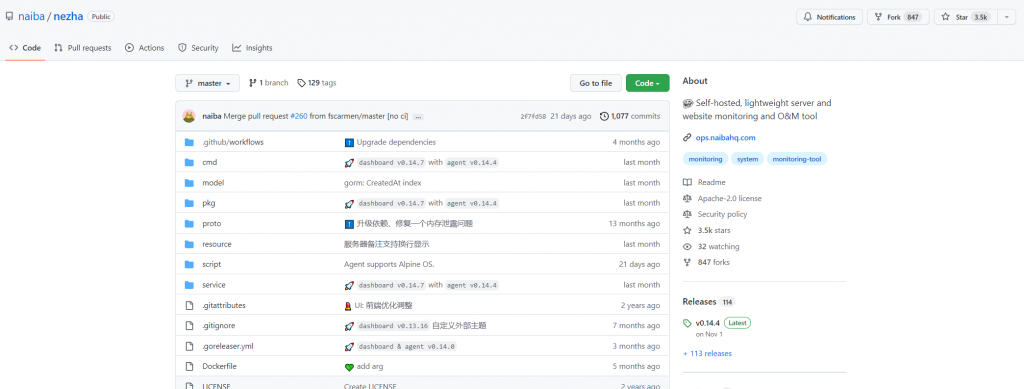Image resolution: width=1024 pixels, height=389 pixels.
Task: Select the monitoring-tool topic tag
Action: pyautogui.click(x=797, y=159)
